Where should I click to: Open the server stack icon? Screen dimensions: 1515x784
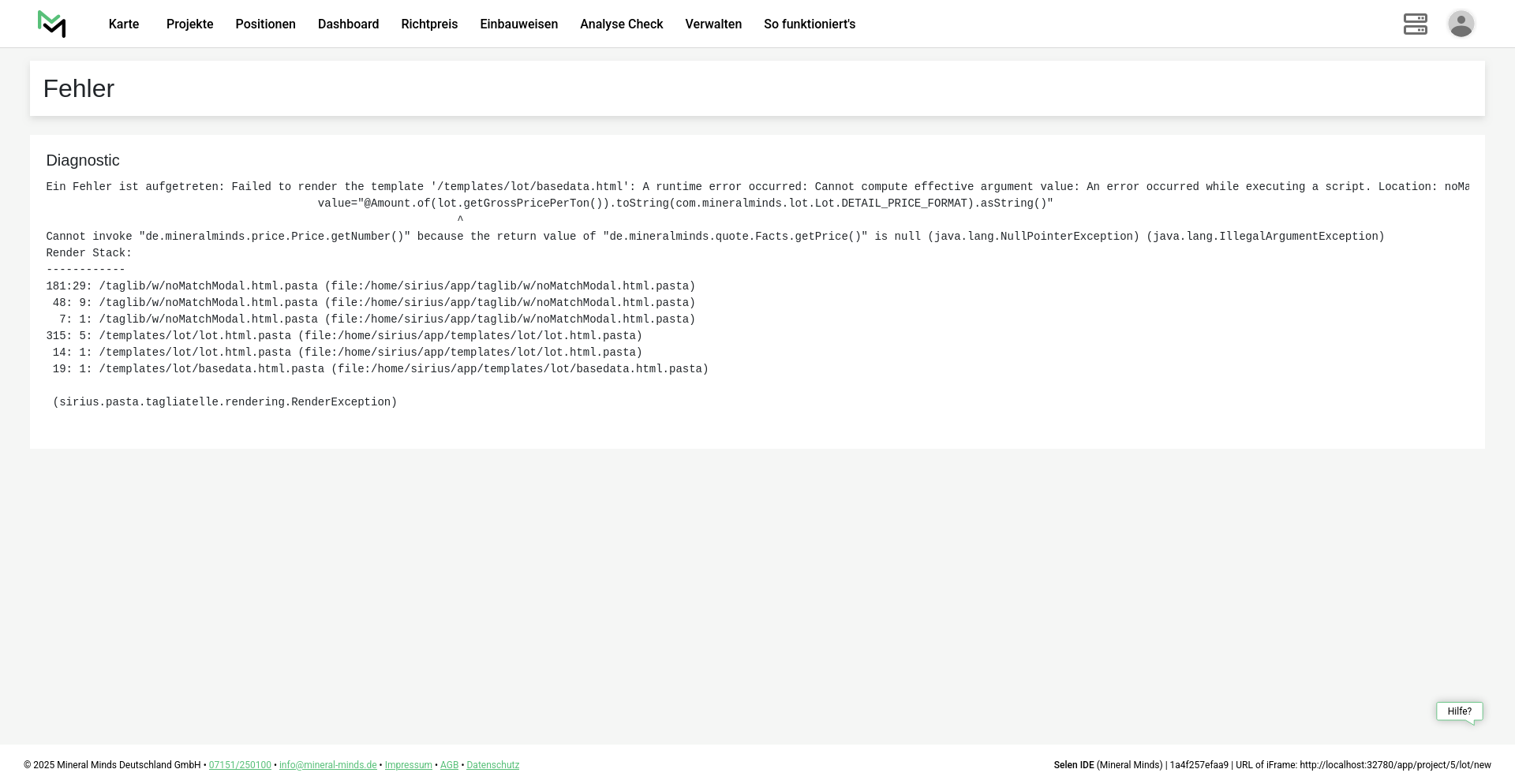pyautogui.click(x=1415, y=24)
